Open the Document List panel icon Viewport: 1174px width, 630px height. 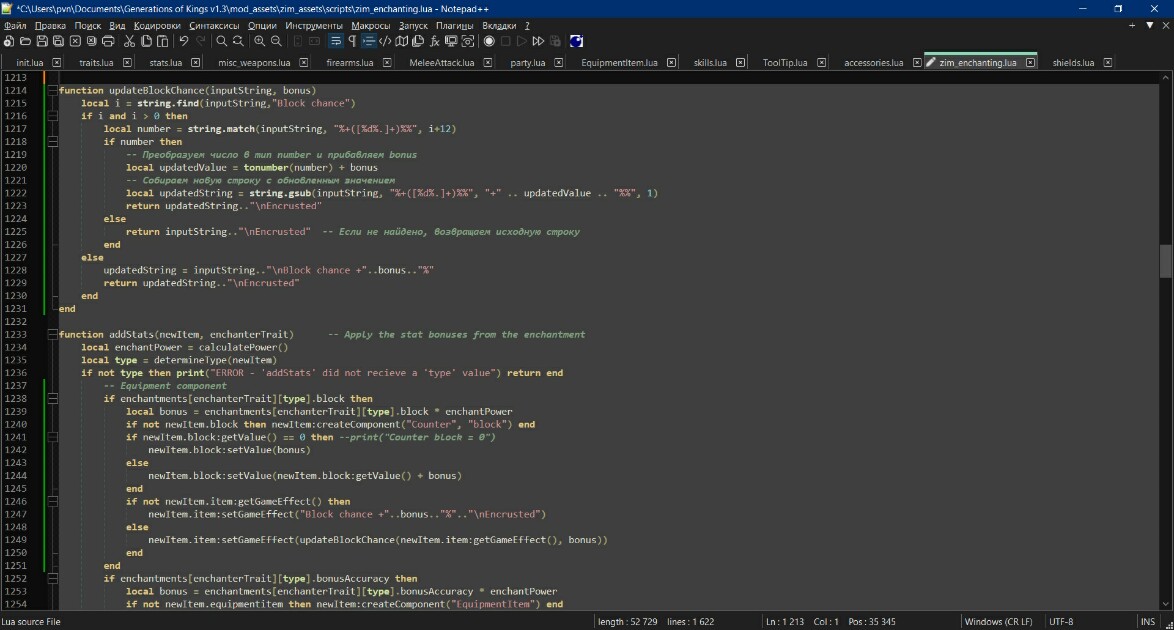[418, 41]
